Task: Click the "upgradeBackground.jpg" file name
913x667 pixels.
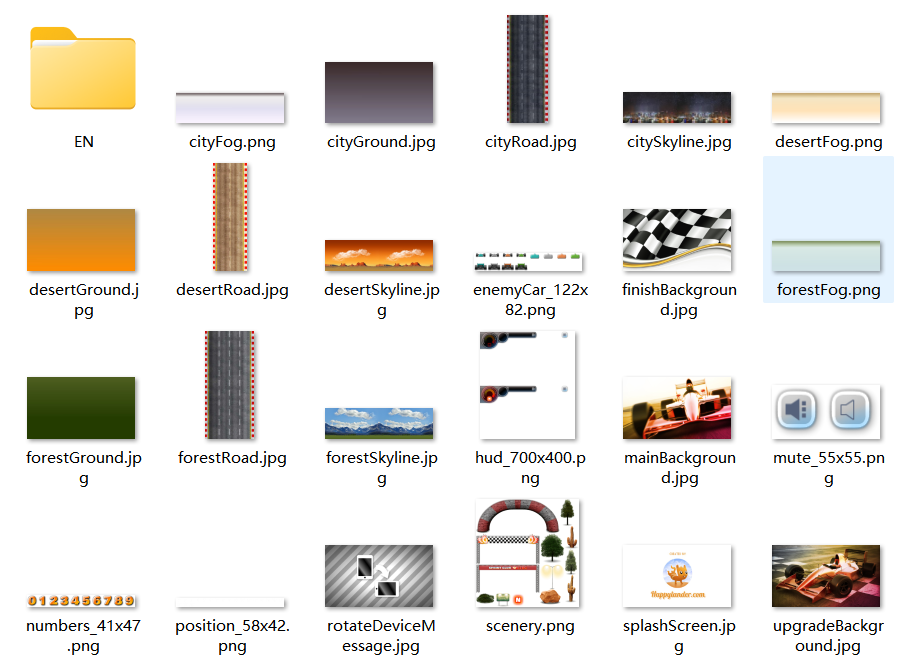Action: [829, 636]
